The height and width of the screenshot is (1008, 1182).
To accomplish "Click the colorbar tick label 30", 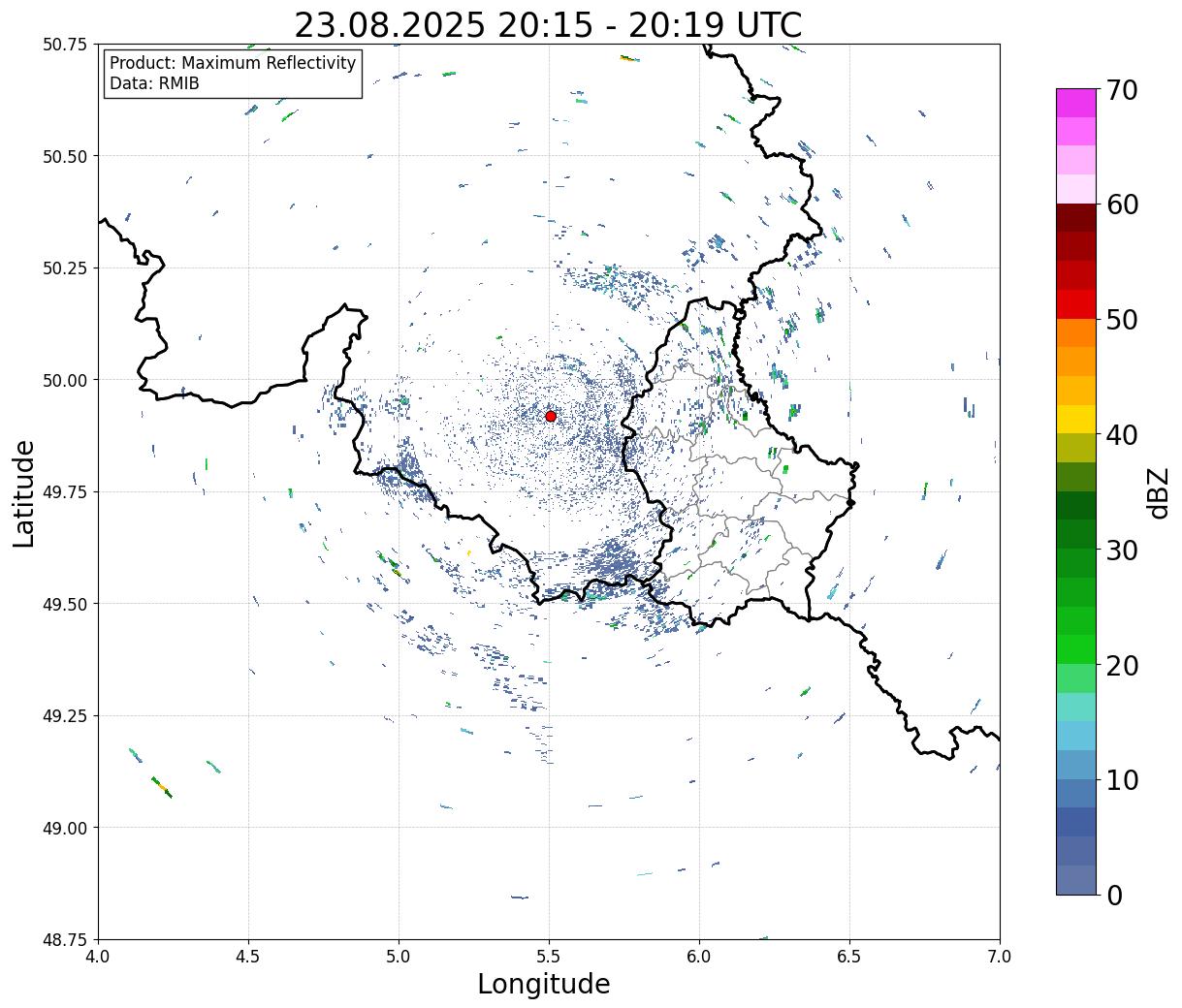I will pyautogui.click(x=1122, y=550).
